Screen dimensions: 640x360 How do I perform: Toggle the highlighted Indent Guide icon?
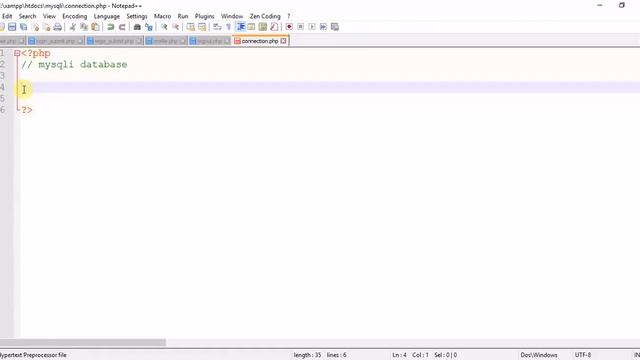click(x=241, y=27)
